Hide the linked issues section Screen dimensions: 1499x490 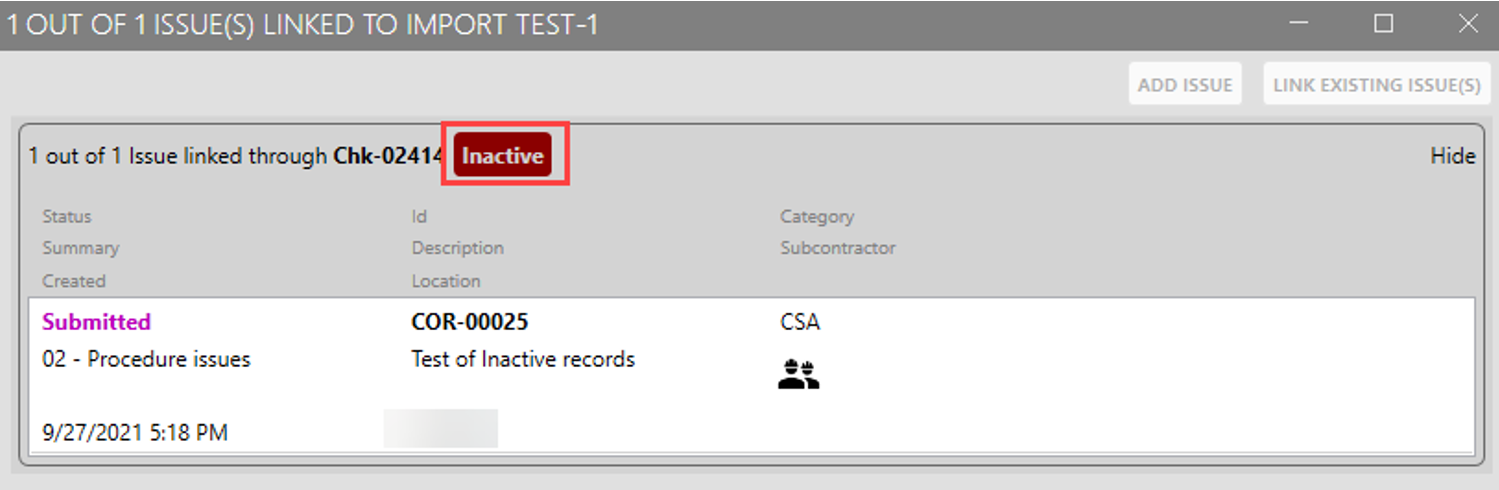(x=1452, y=156)
